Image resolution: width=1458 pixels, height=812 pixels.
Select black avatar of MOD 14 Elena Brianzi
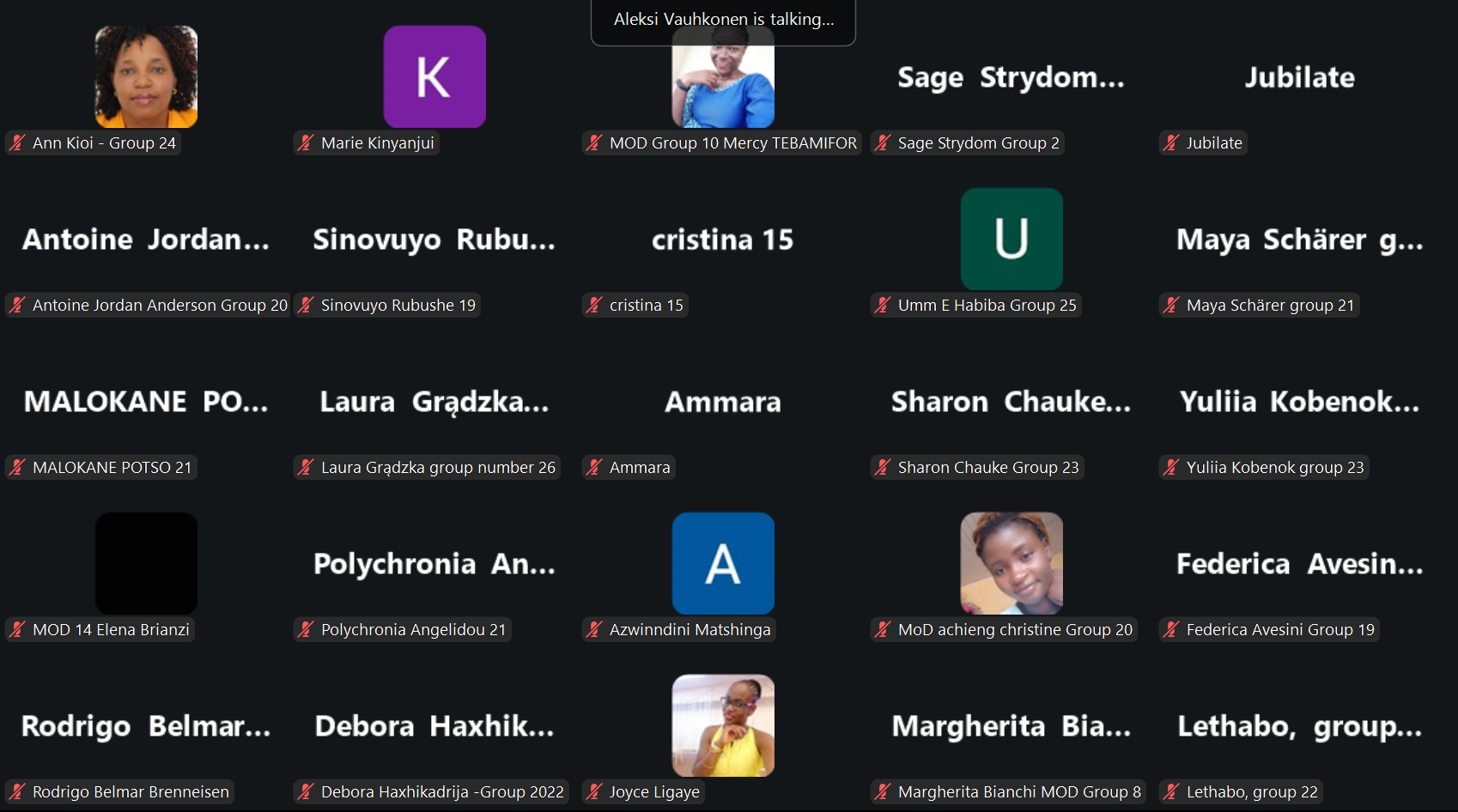pos(146,563)
